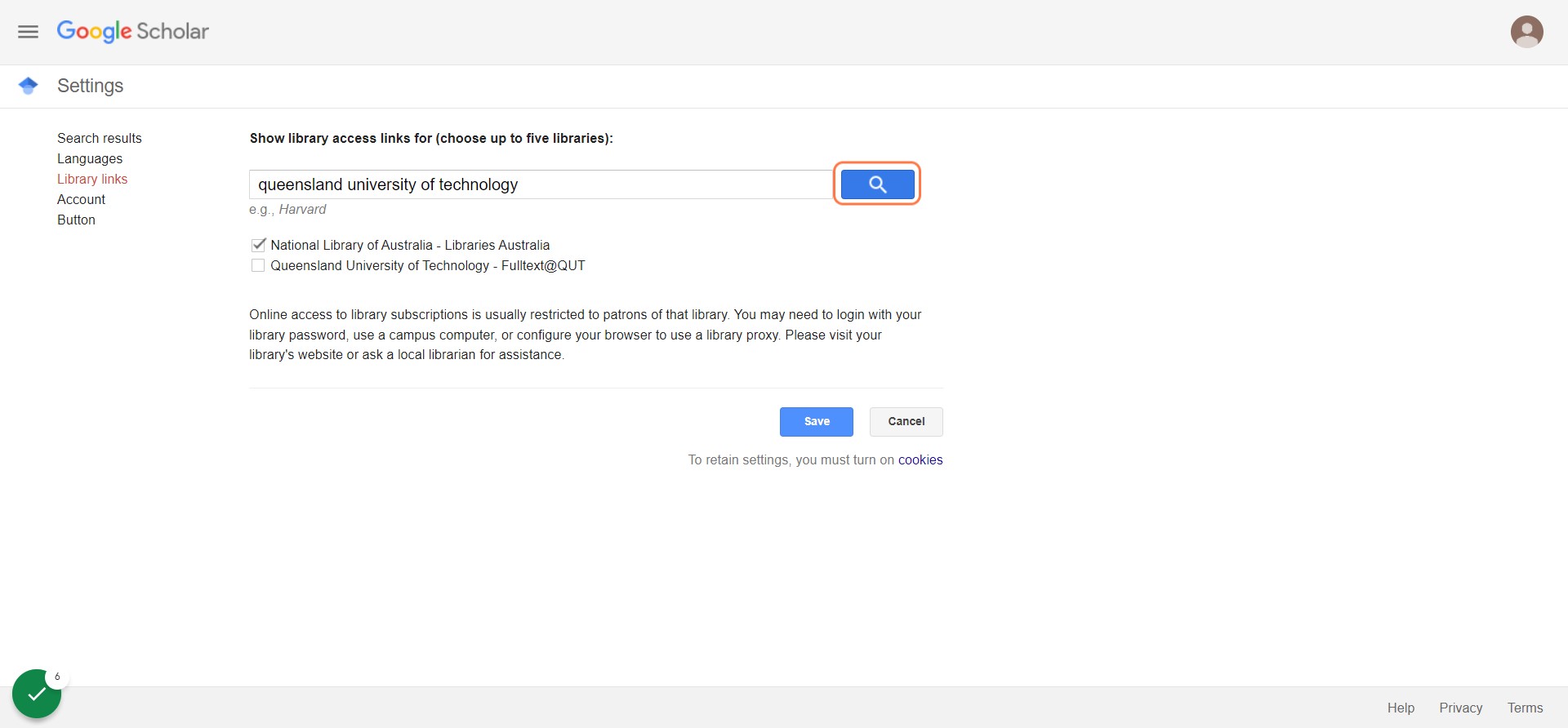Click the blue library search button
This screenshot has height=728, width=1568.
pyautogui.click(x=877, y=184)
